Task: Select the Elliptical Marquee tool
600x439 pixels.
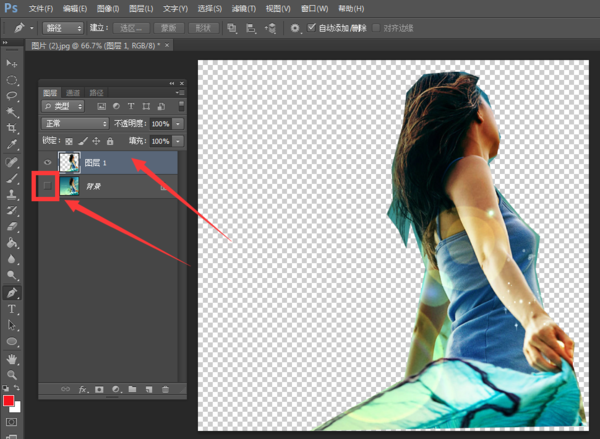Action: click(x=11, y=80)
